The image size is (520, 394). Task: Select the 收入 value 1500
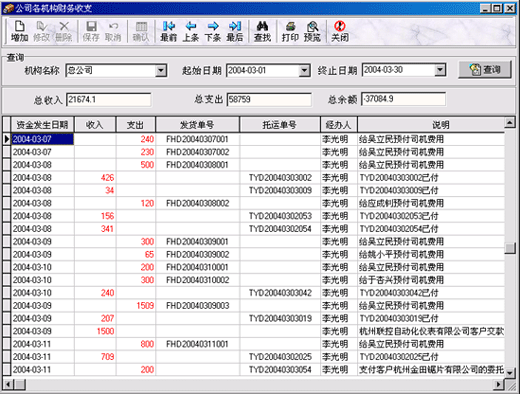pyautogui.click(x=95, y=331)
